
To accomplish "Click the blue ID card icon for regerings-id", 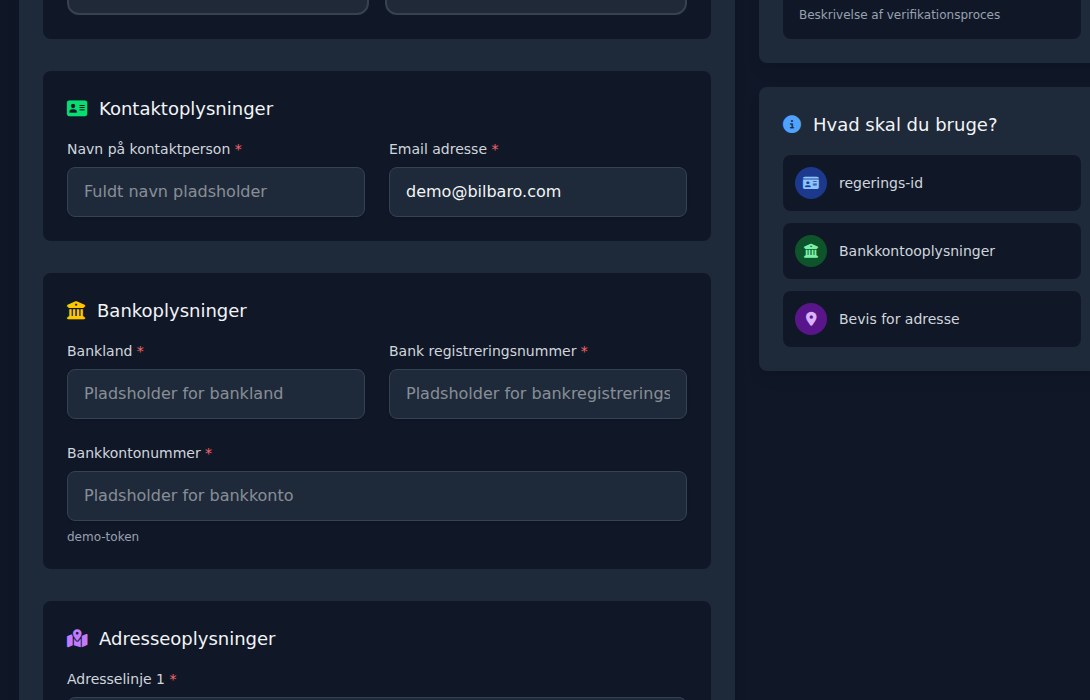I will (x=811, y=183).
